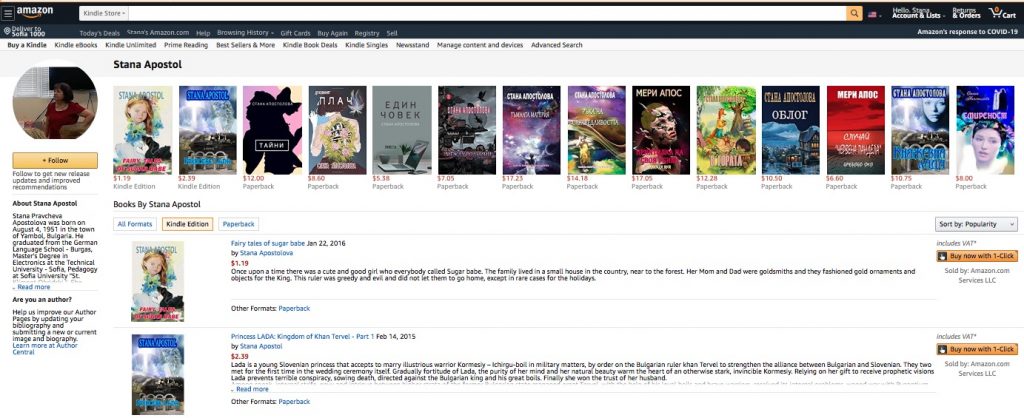
Task: Buy Princess LADA with 1-Click
Action: (x=977, y=349)
